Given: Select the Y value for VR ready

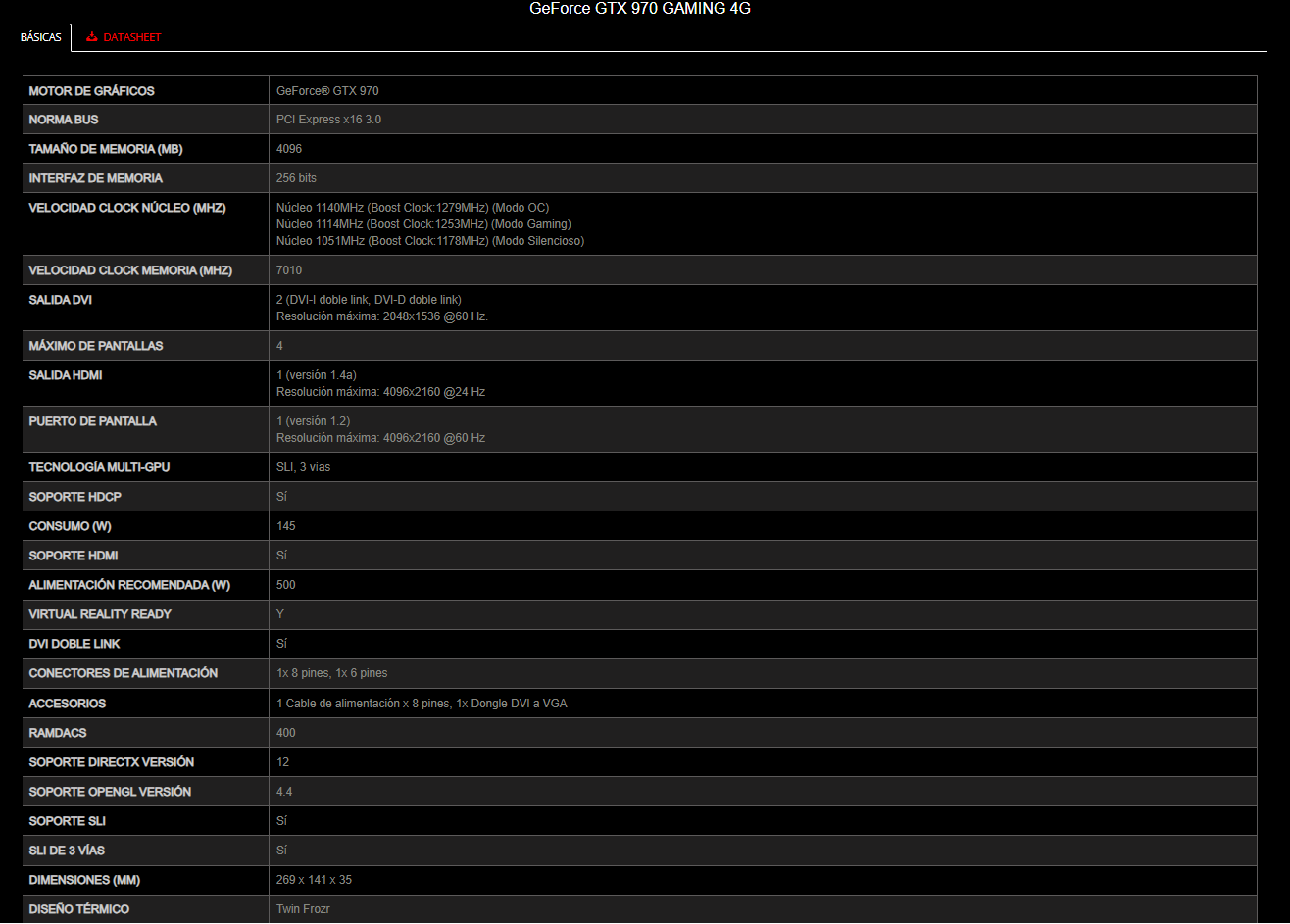Looking at the screenshot, I should (280, 614).
